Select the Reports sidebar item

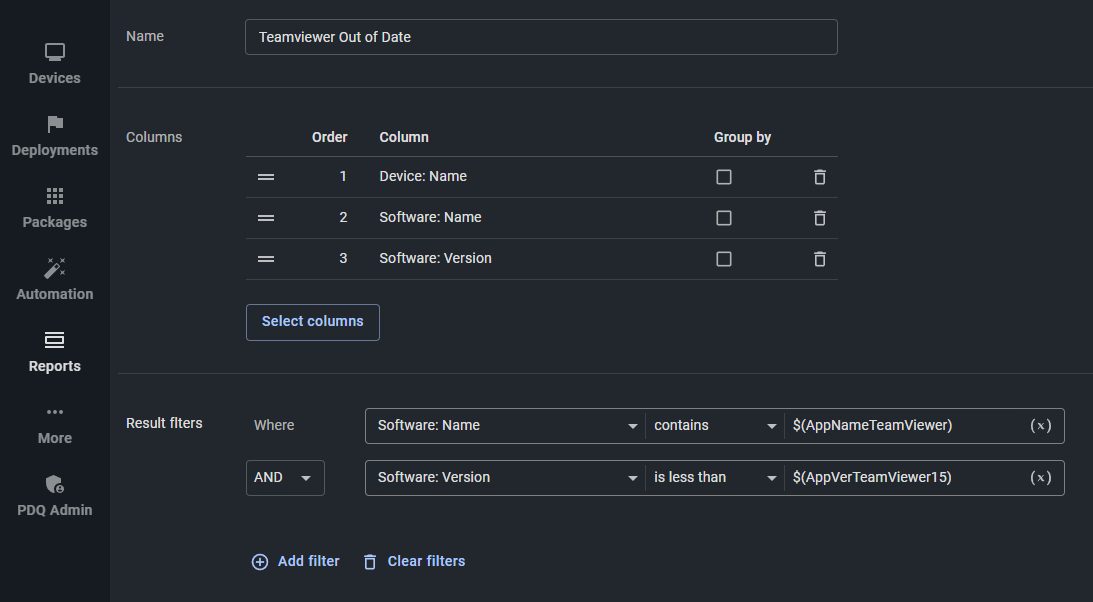54,352
